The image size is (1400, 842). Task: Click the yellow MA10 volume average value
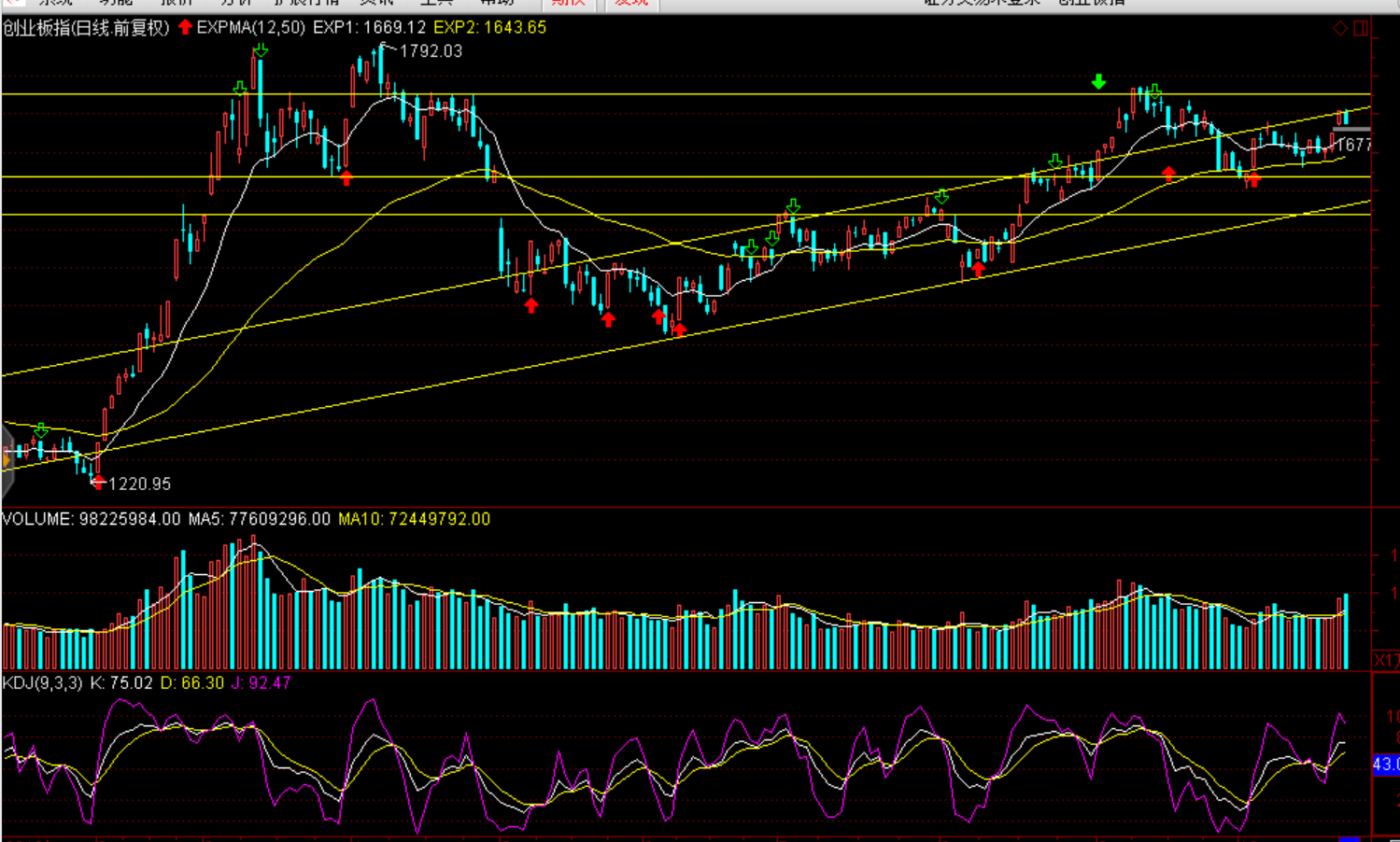coord(414,519)
